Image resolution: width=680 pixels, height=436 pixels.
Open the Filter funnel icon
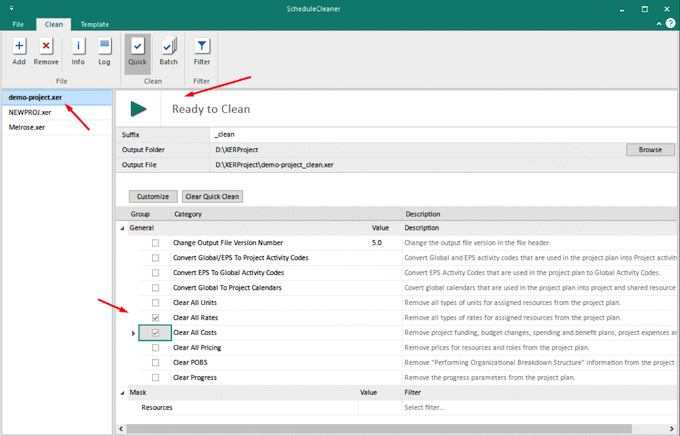[x=202, y=46]
